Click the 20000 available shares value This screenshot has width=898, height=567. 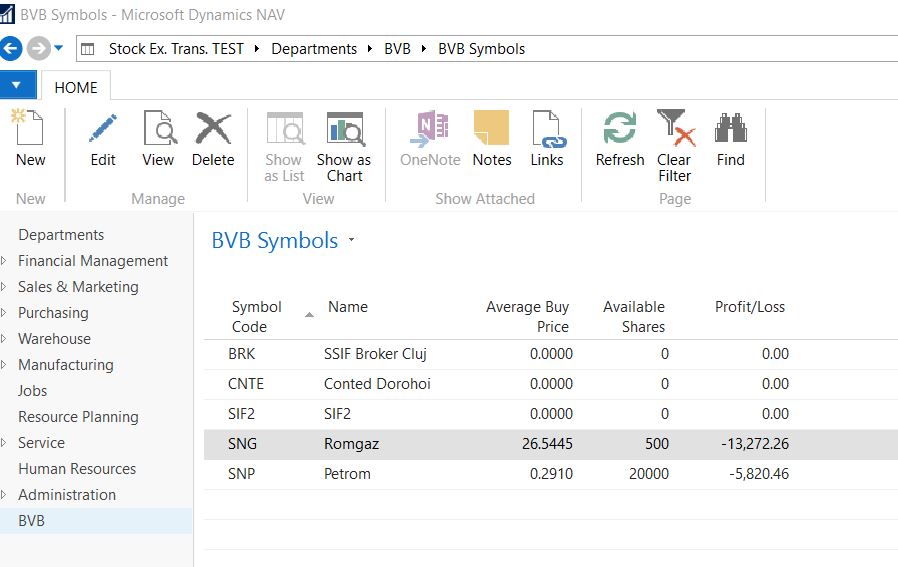[x=648, y=474]
